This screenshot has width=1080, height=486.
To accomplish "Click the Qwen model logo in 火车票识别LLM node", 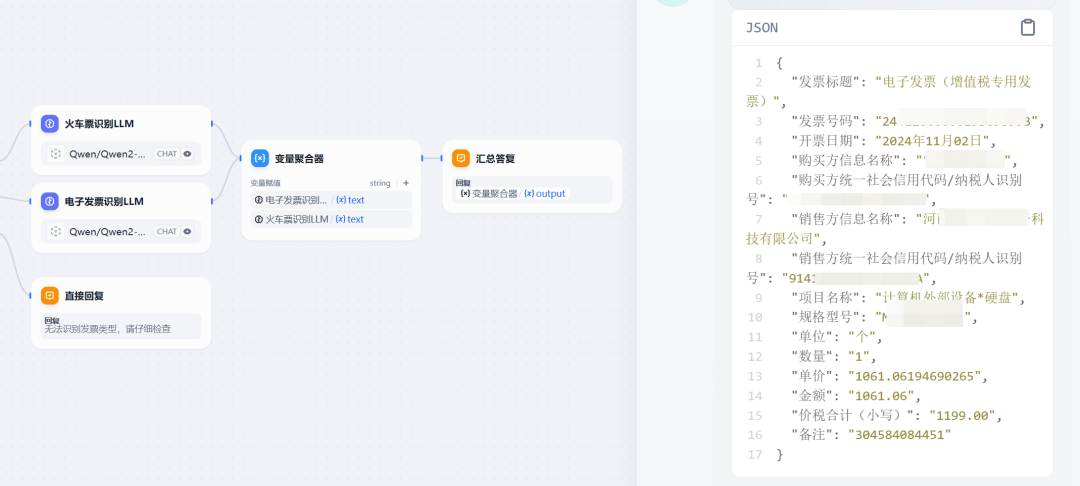I will pos(56,154).
